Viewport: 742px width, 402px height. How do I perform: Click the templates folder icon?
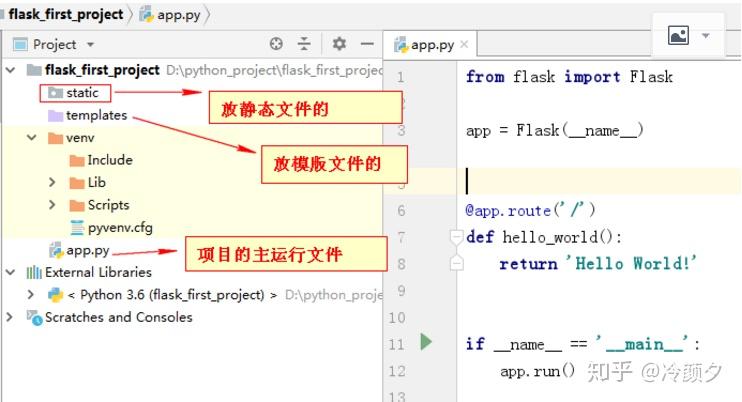(x=55, y=115)
